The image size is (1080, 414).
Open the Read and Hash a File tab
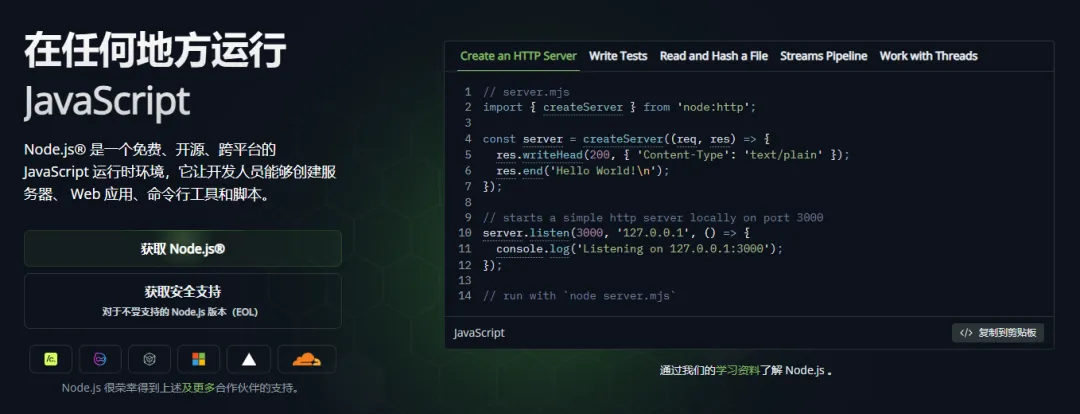click(714, 56)
